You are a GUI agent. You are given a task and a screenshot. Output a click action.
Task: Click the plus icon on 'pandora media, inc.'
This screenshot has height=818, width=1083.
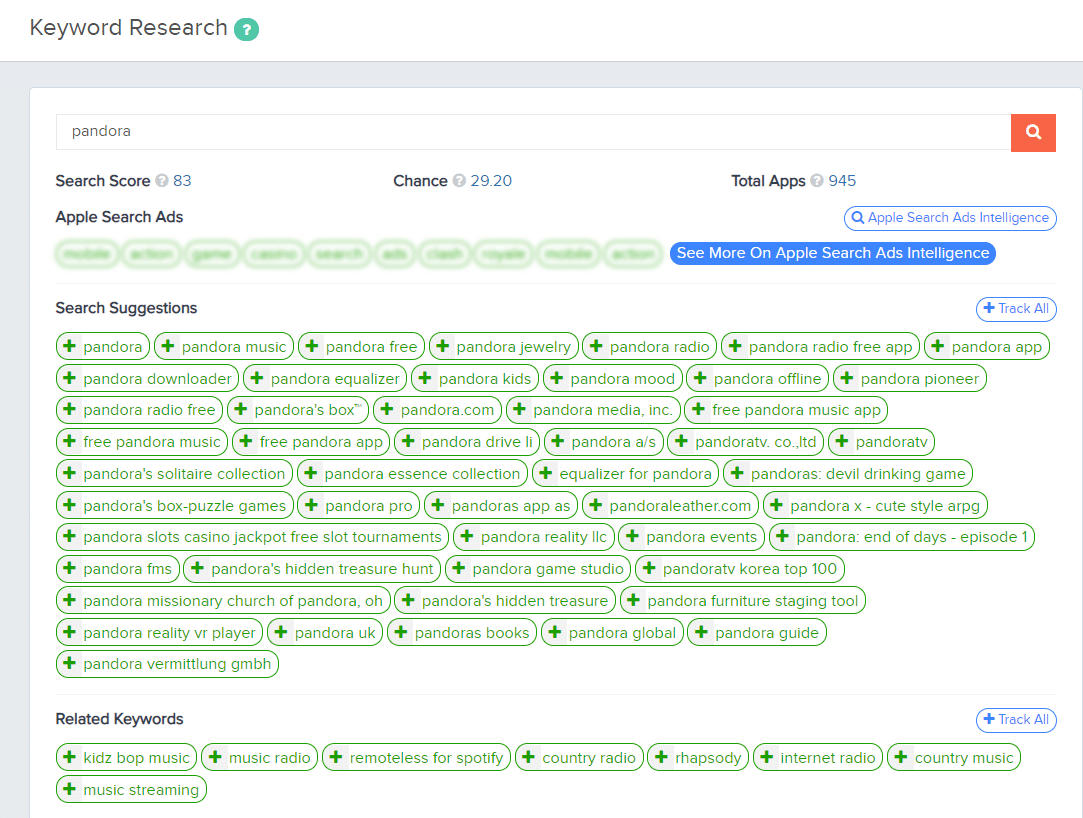click(519, 409)
